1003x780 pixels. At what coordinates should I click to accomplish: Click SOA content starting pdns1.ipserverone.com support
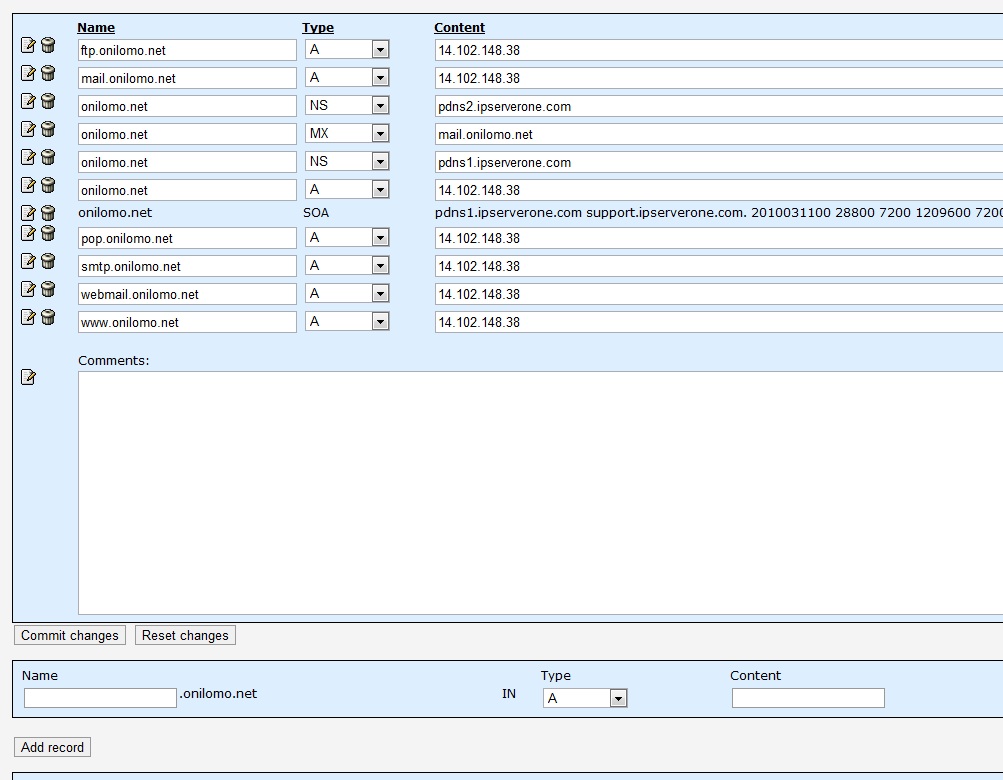click(x=719, y=212)
